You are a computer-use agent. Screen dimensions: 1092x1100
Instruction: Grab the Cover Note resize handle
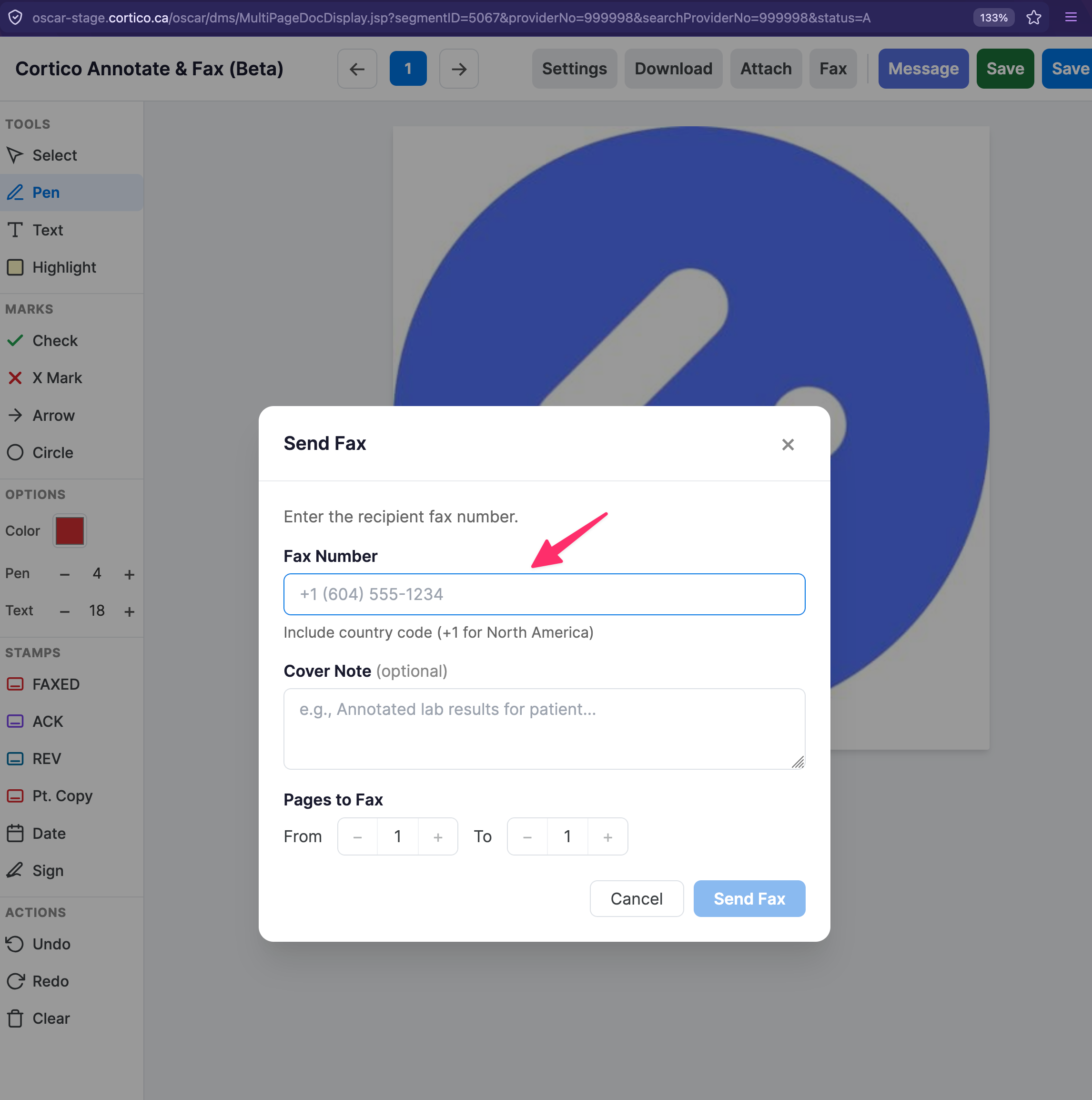pyautogui.click(x=798, y=763)
